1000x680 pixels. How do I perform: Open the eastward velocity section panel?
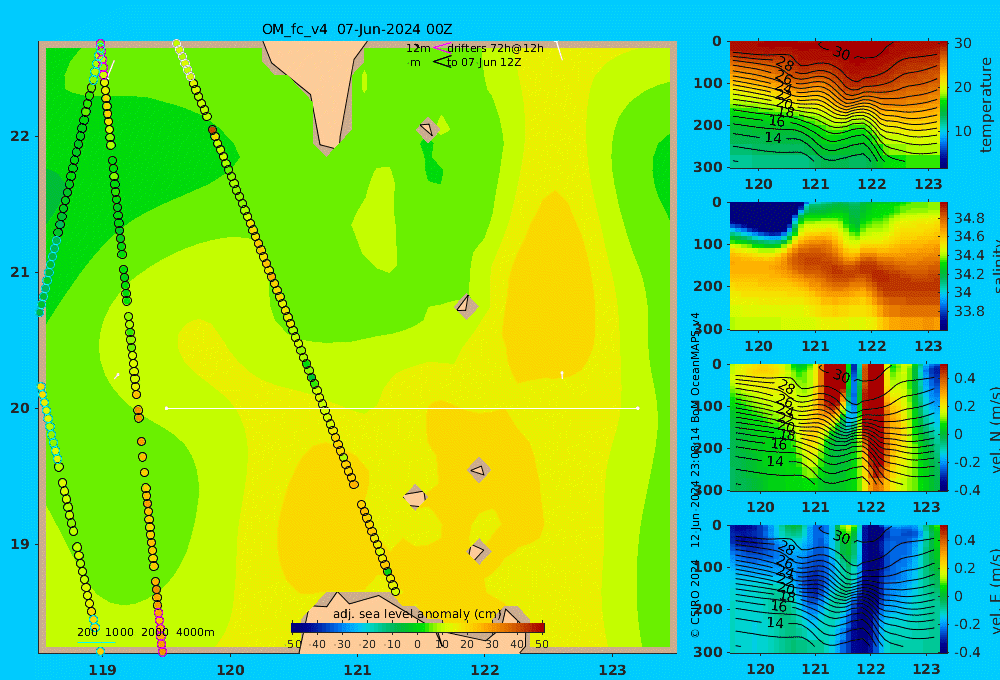834,589
